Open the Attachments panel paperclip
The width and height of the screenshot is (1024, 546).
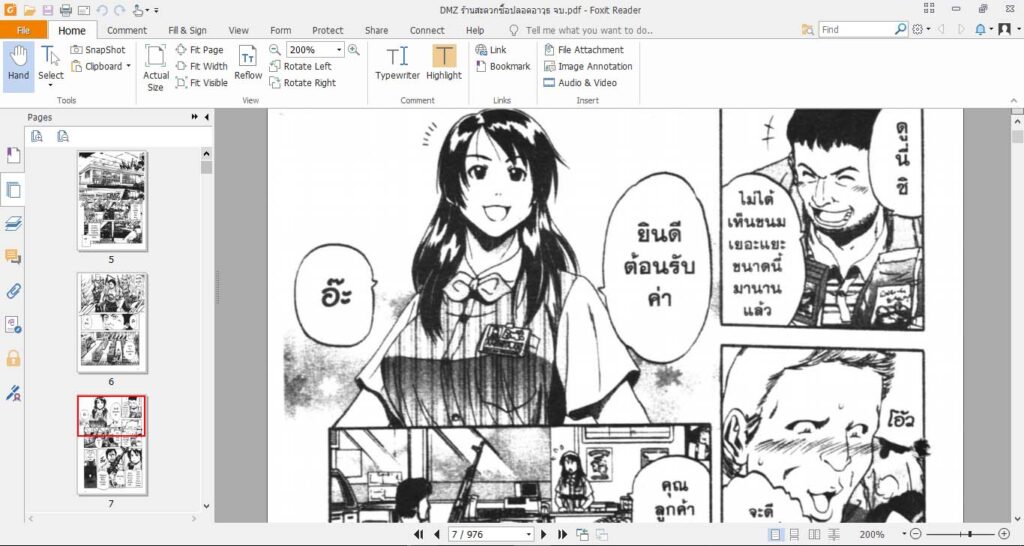[13, 291]
